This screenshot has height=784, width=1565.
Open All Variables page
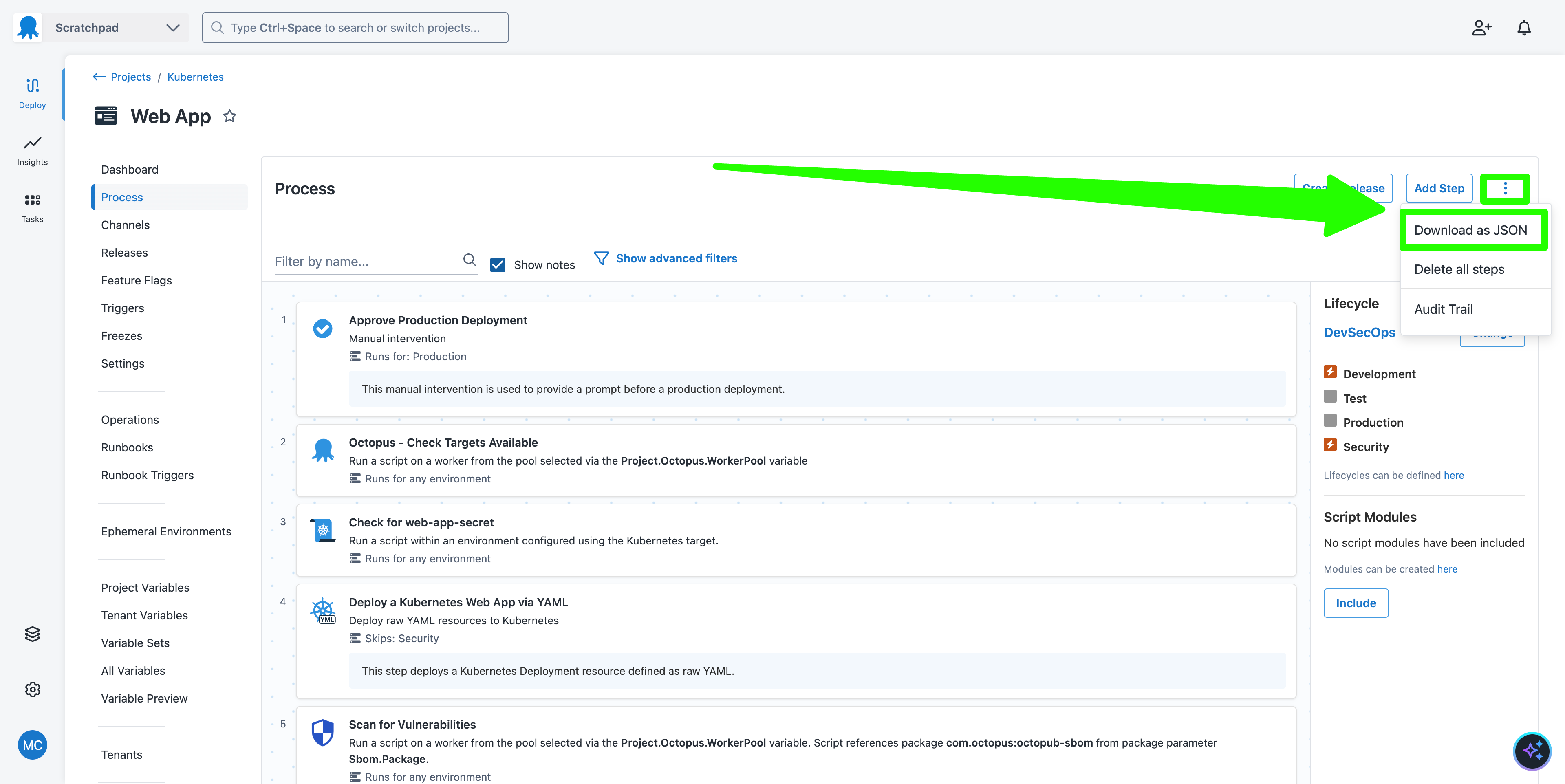click(x=133, y=670)
